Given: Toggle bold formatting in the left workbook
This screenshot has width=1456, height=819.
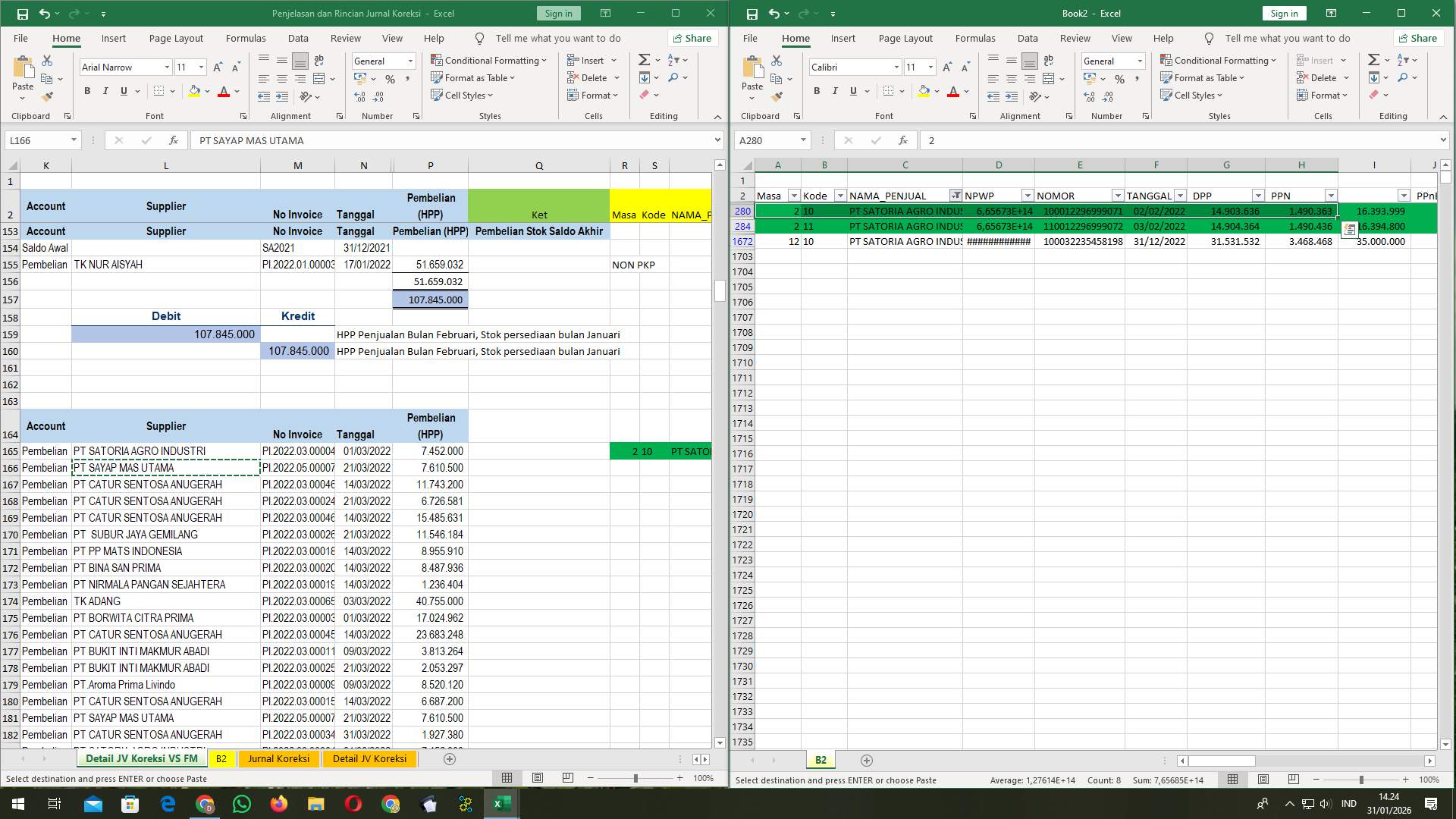Looking at the screenshot, I should (86, 91).
